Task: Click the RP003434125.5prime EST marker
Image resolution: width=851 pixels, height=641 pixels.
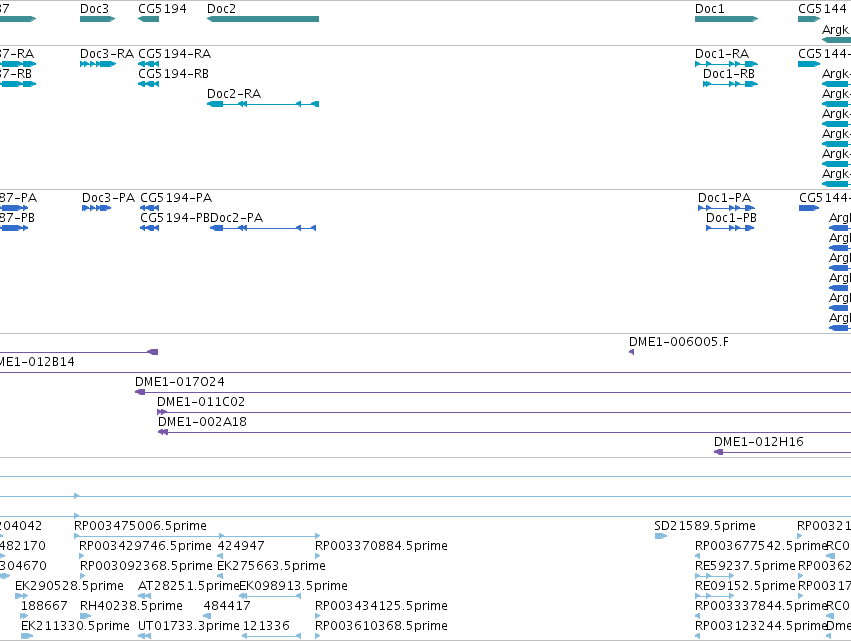Action: 317,616
